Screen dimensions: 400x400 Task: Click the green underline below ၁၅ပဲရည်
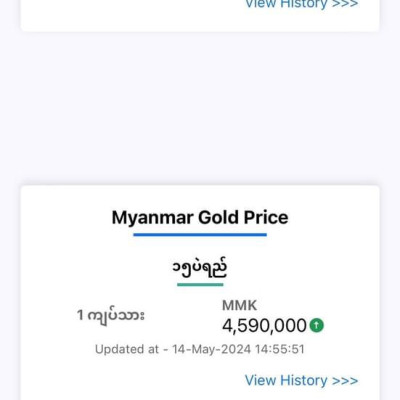point(200,285)
